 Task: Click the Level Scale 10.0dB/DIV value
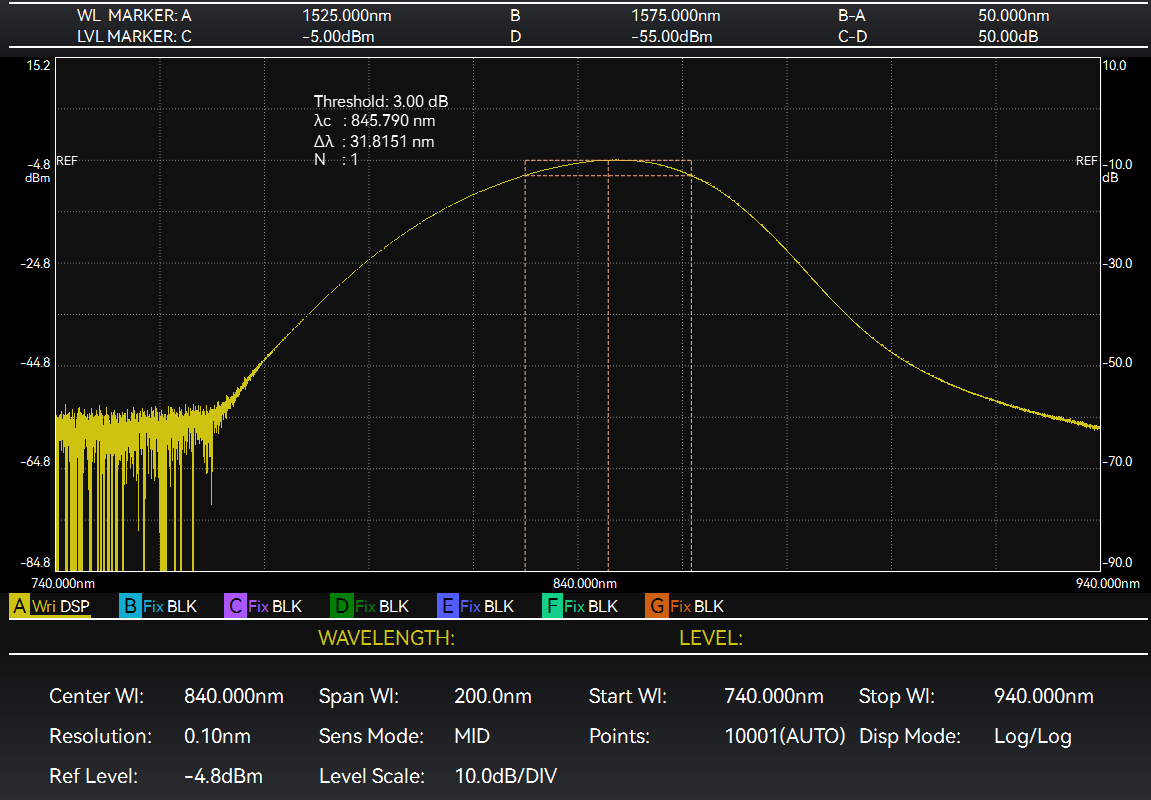point(505,776)
